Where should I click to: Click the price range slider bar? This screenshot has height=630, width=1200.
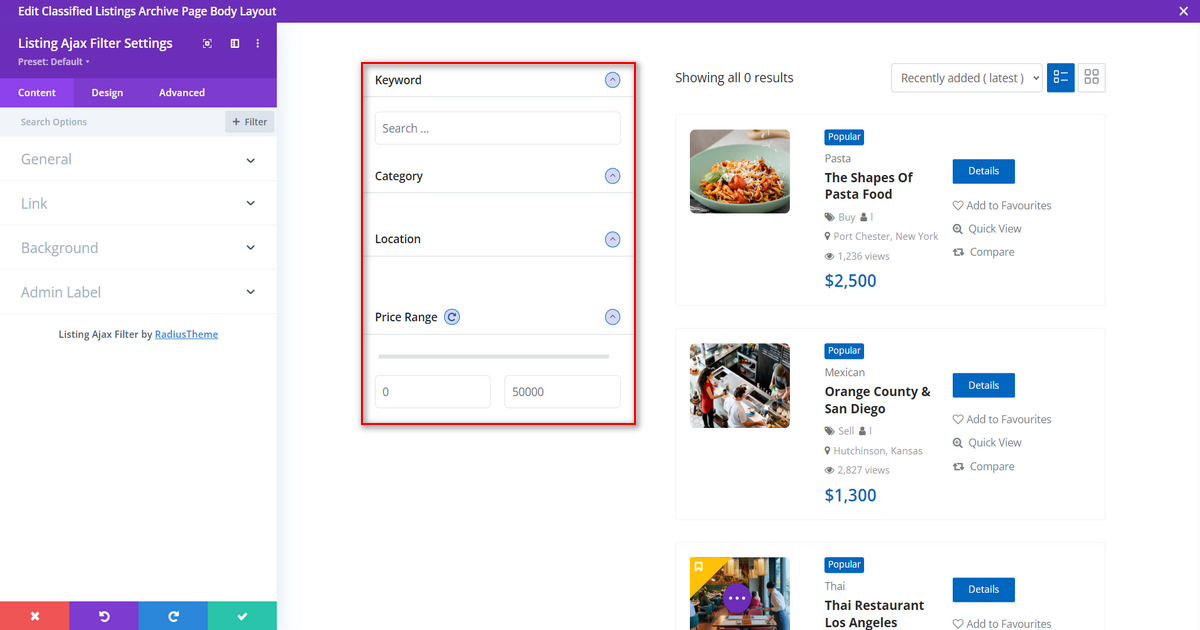[494, 356]
